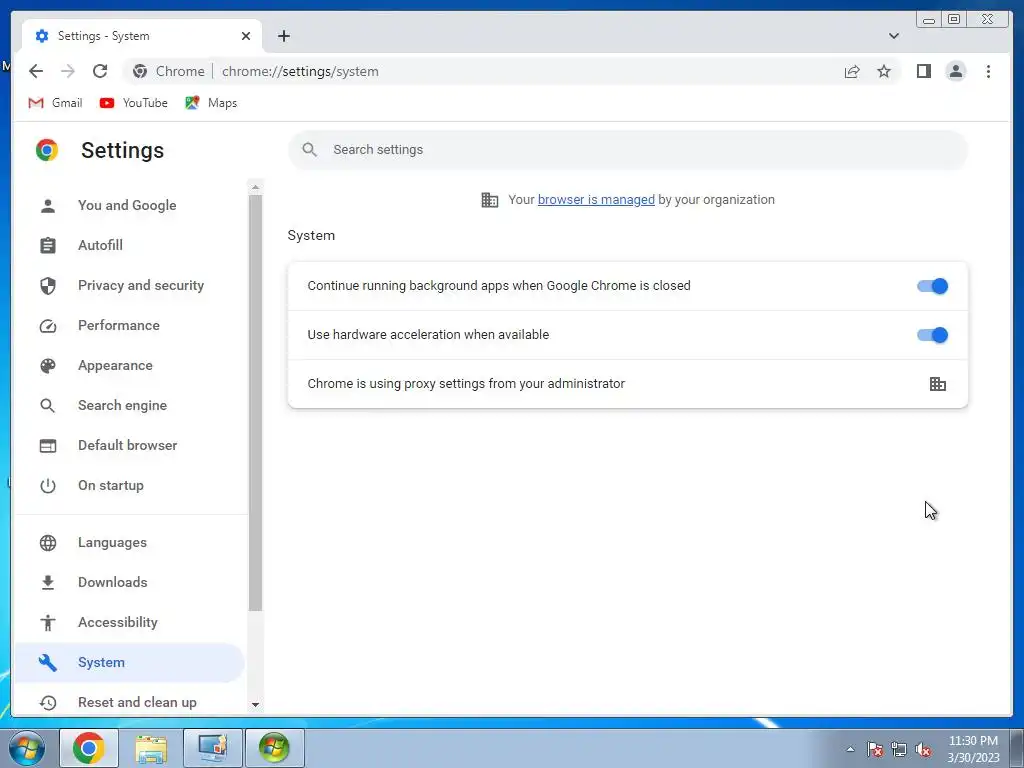This screenshot has width=1024, height=768.
Task: Click the administrator proxy policy icon
Action: pos(937,384)
